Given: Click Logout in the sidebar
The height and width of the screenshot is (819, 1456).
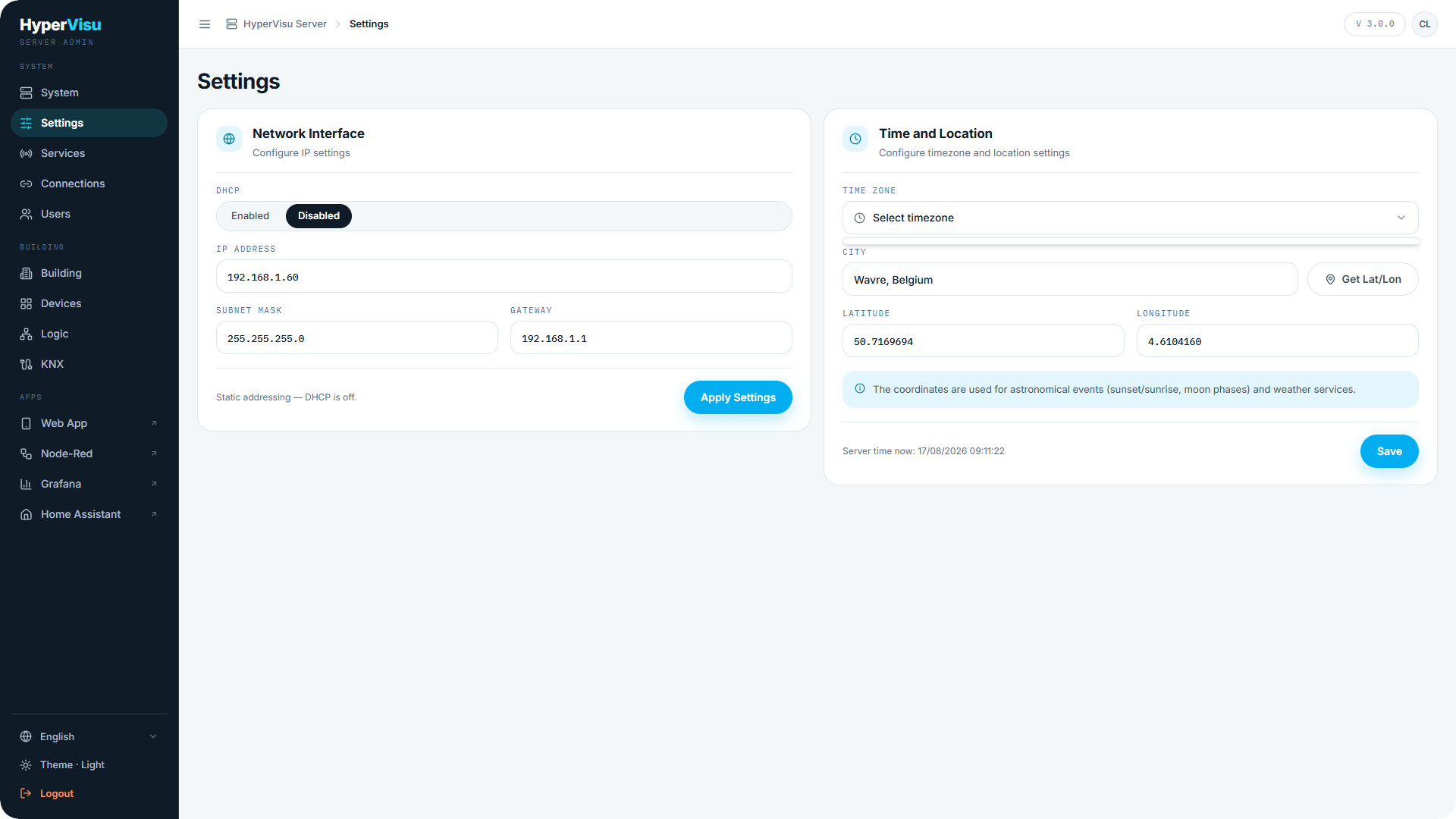Looking at the screenshot, I should [89, 793].
